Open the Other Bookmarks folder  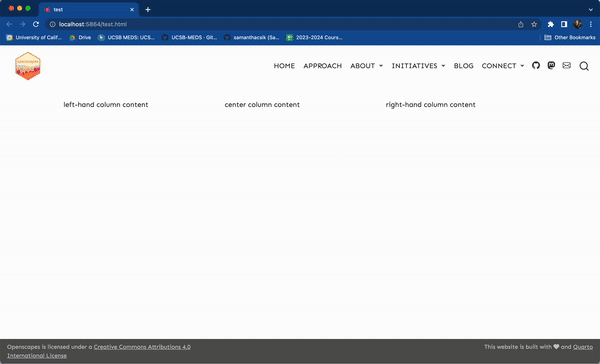tap(570, 38)
